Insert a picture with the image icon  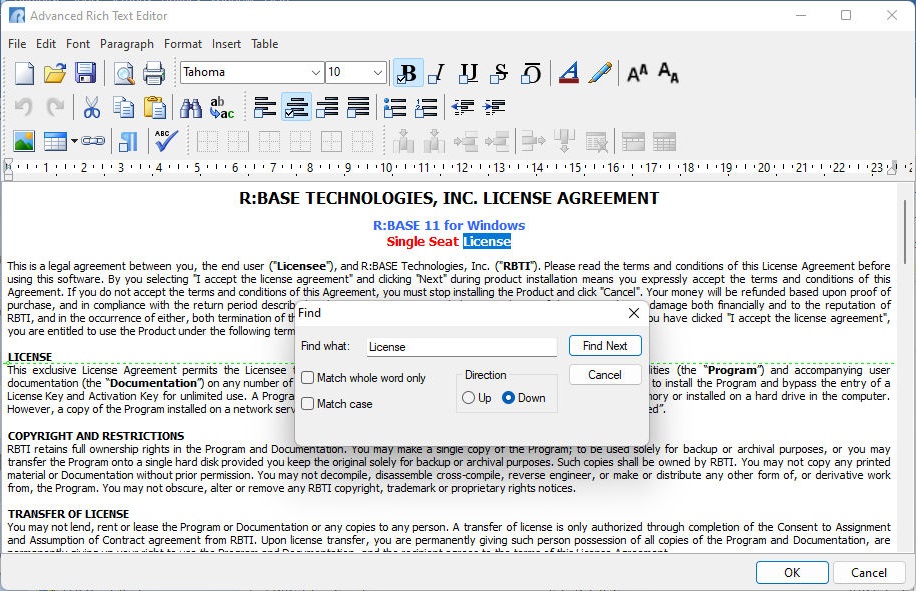[25, 141]
